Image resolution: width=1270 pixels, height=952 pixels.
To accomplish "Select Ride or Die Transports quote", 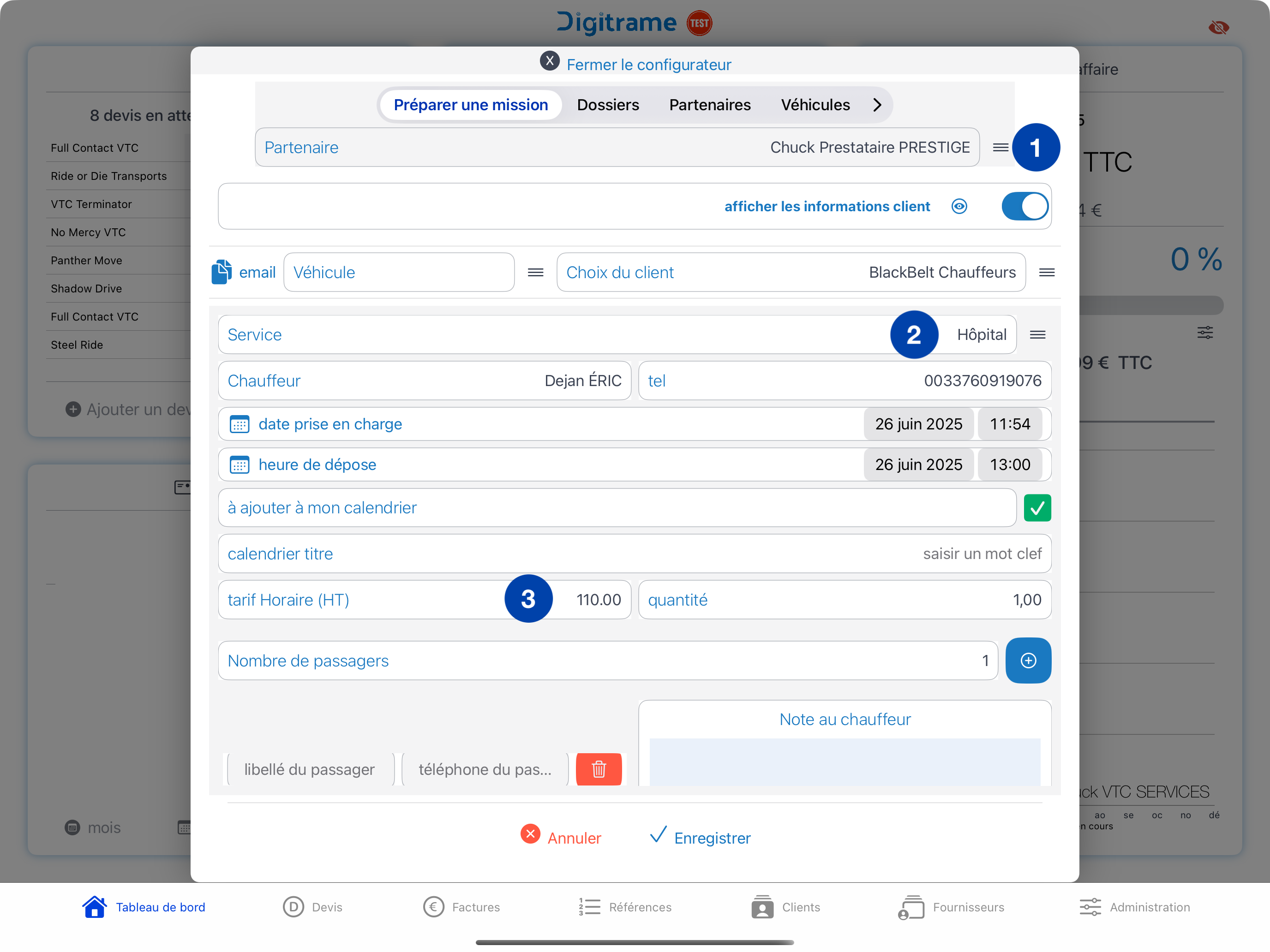I will (x=108, y=176).
